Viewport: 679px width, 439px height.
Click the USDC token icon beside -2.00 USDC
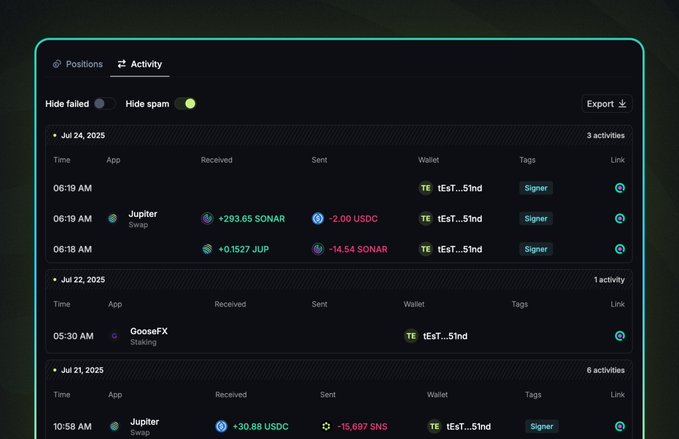[x=318, y=219]
